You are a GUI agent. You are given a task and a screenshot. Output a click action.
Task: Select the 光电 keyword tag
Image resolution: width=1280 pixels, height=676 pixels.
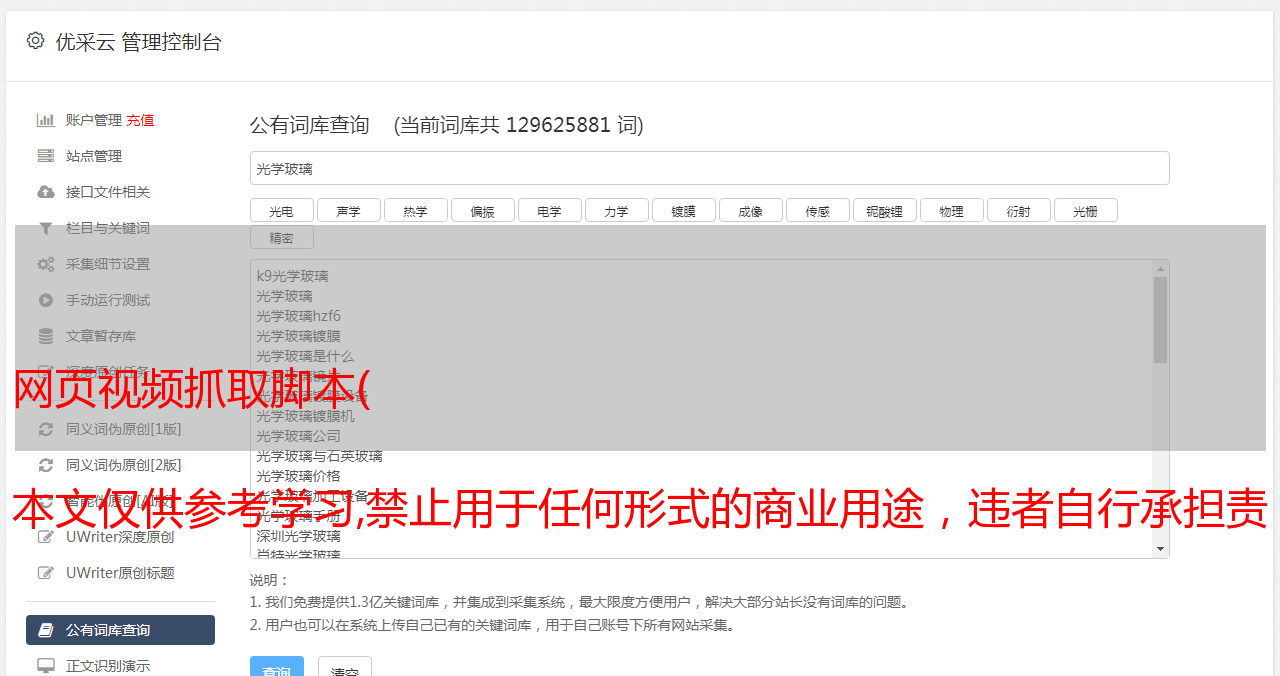[x=281, y=211]
